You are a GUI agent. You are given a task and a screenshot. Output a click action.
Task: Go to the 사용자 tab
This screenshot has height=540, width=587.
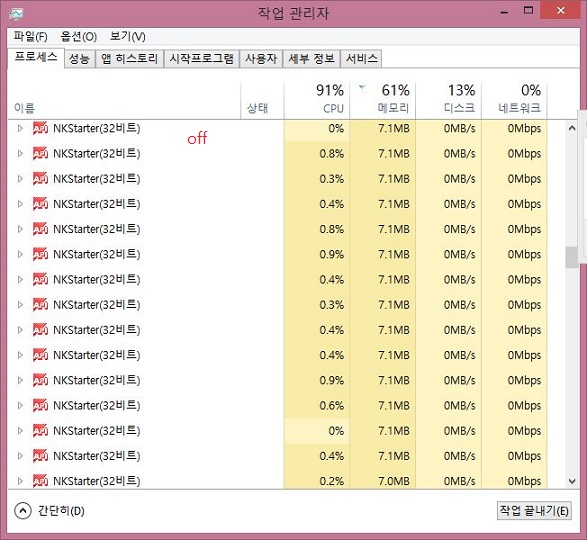[261, 59]
